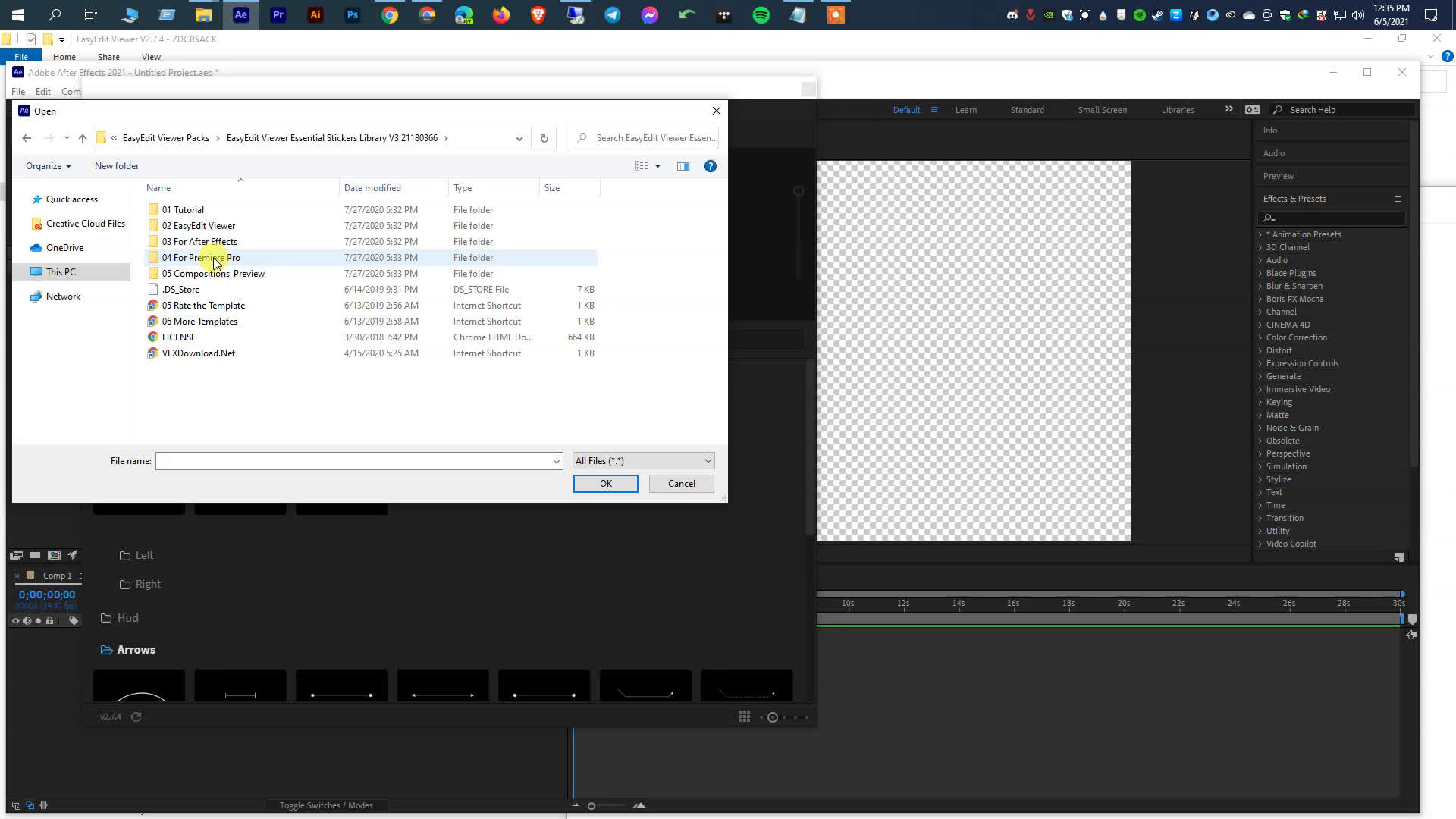Switch to the Small Screen workspace

pyautogui.click(x=1102, y=110)
